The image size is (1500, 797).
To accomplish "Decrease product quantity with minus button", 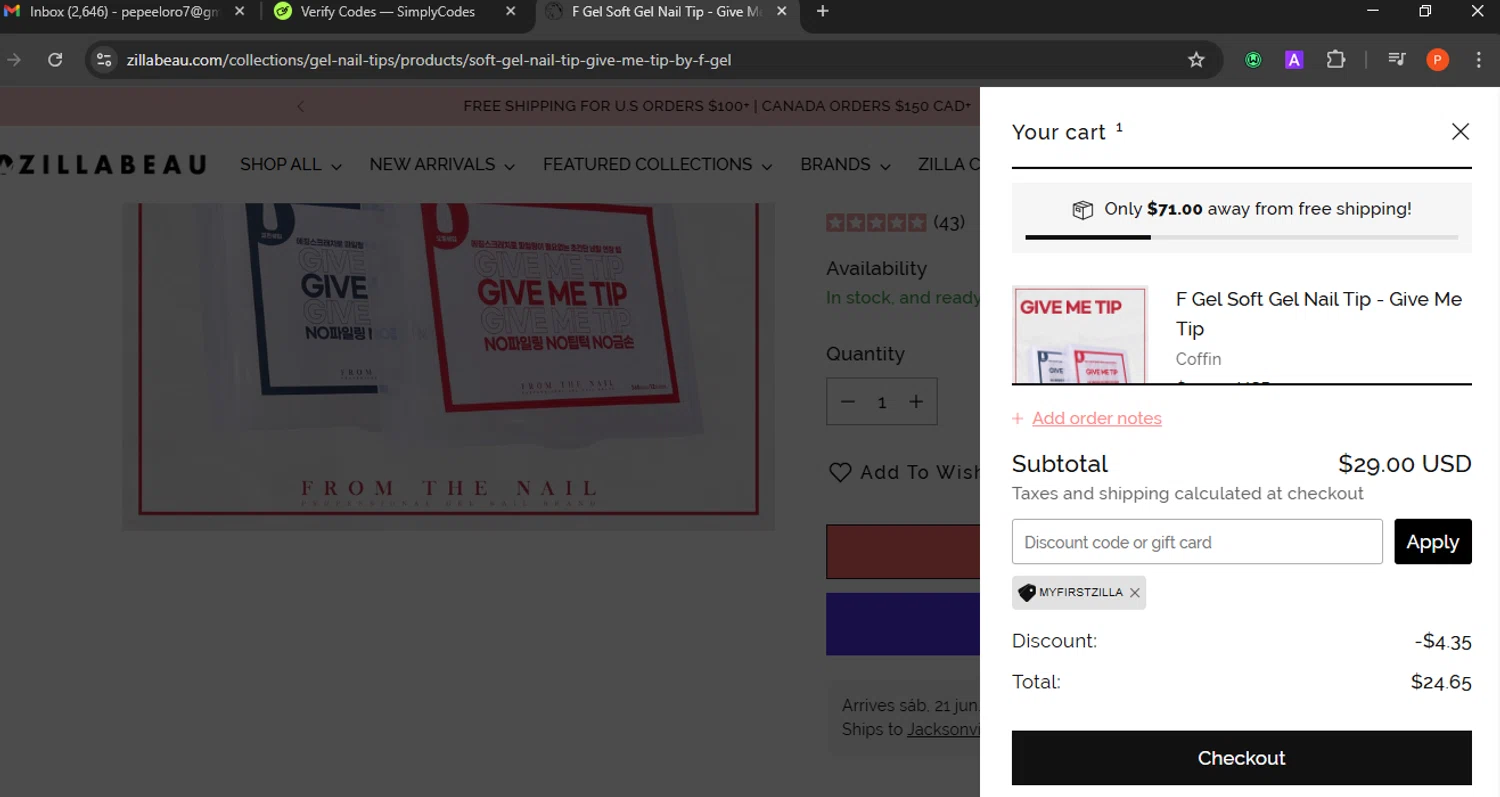I will coord(848,402).
